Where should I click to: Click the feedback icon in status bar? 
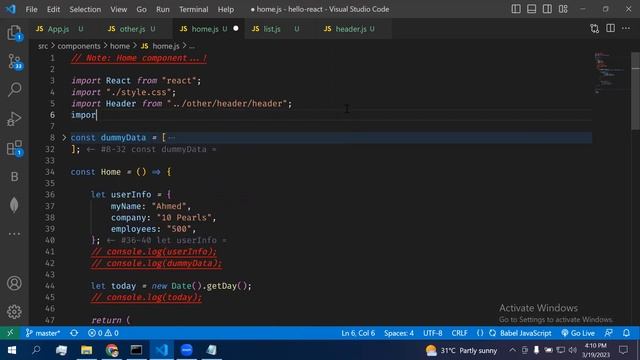pyautogui.click(x=609, y=333)
